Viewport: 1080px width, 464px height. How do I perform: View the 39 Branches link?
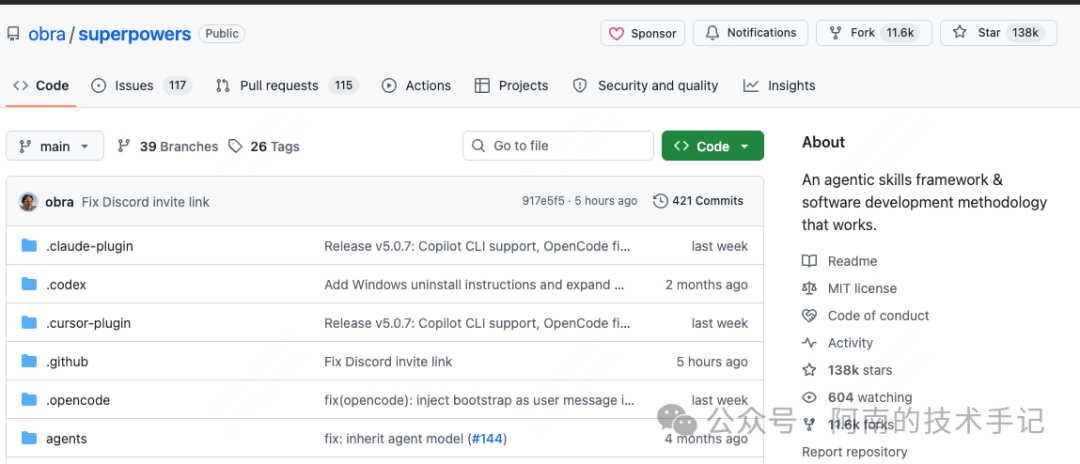point(167,146)
